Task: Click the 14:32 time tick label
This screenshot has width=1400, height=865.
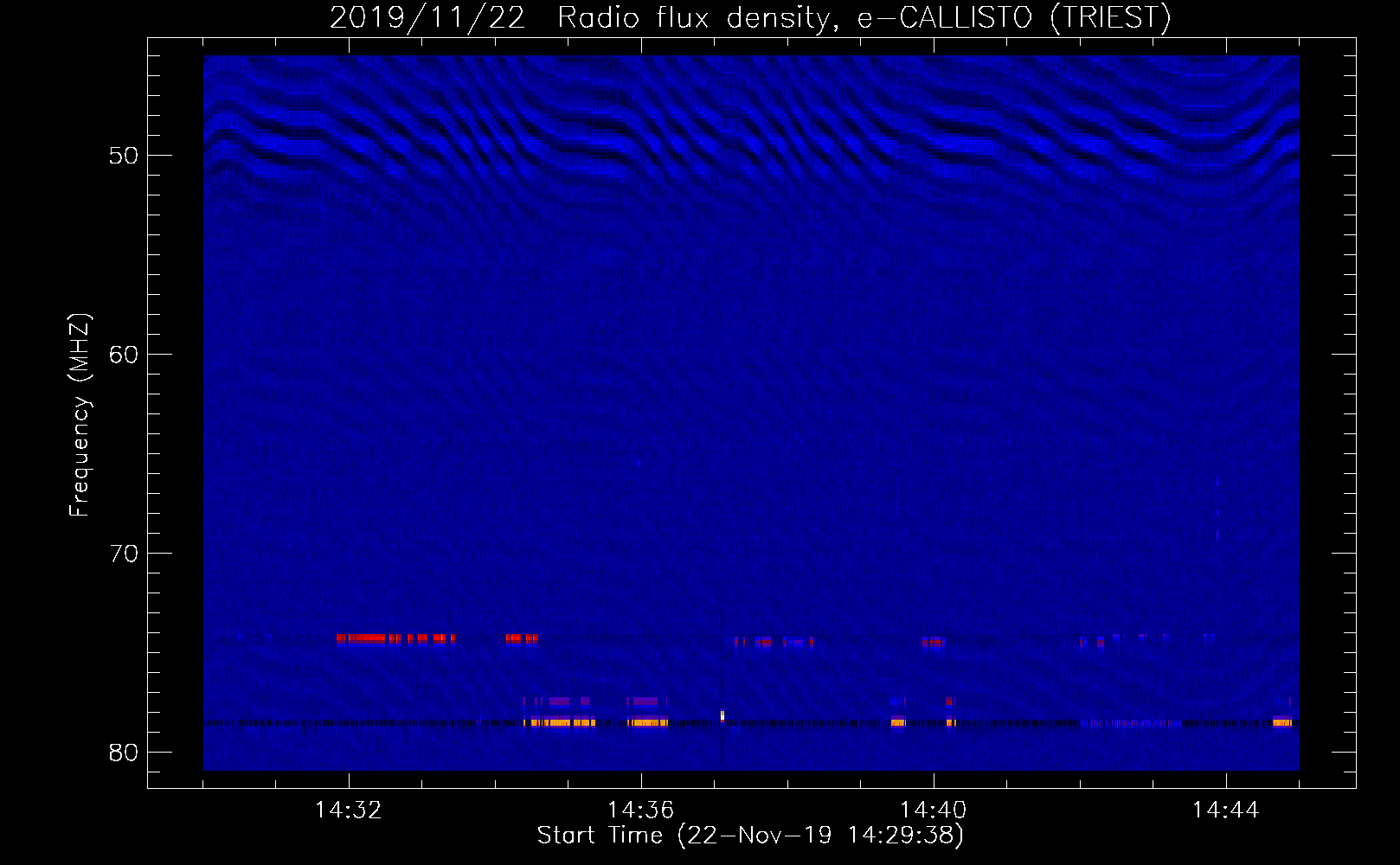Action: [x=349, y=811]
